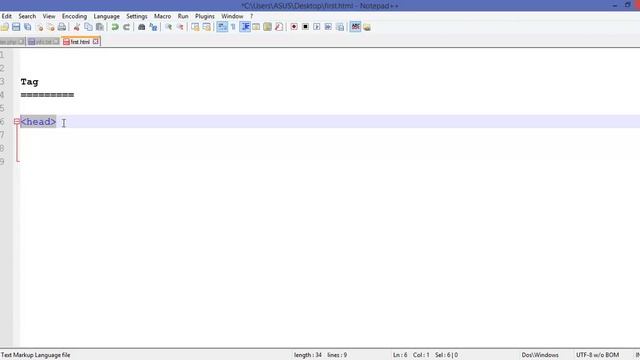Viewport: 640px width, 360px height.
Task: Restore down the Notepad++ window
Action: (627, 5)
